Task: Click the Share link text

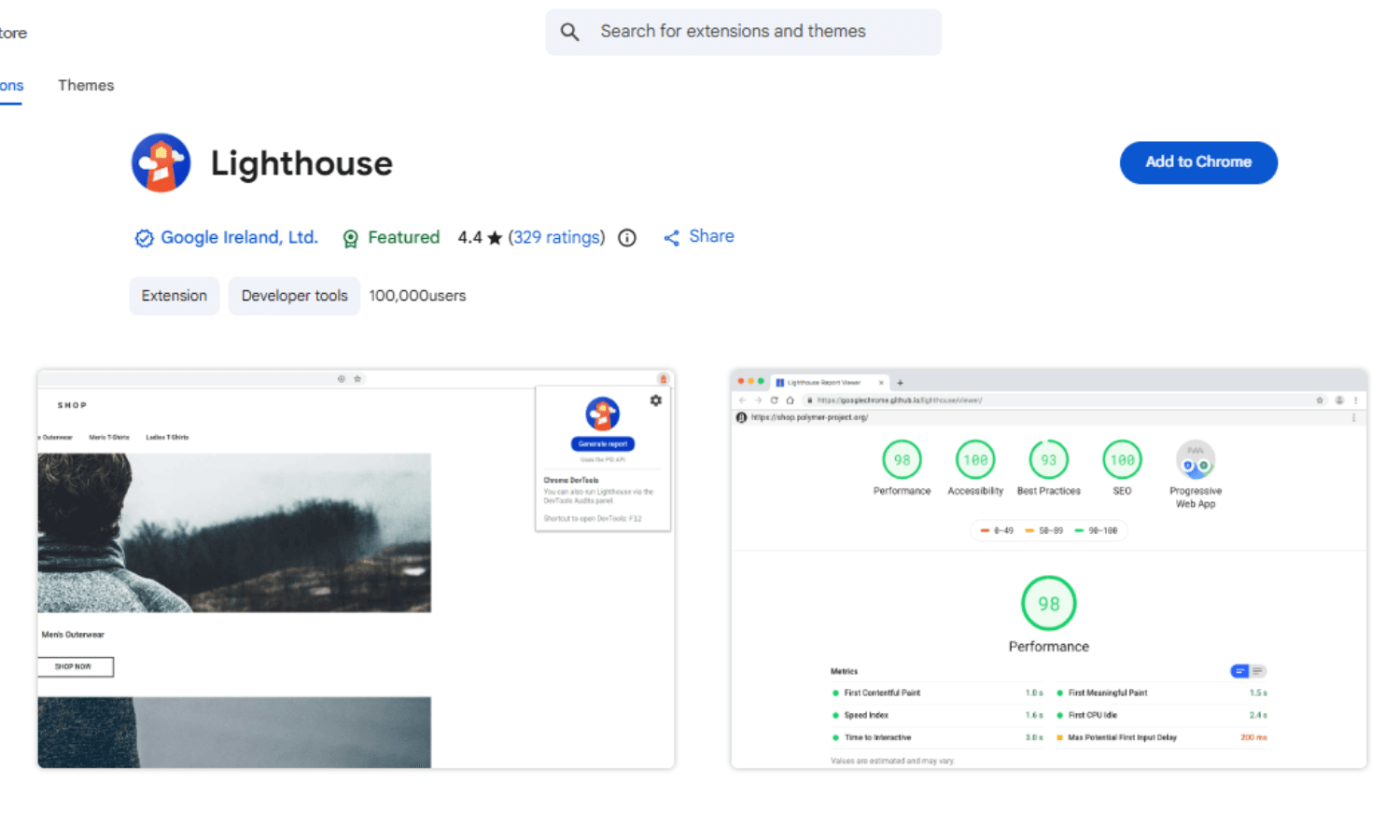Action: click(711, 236)
